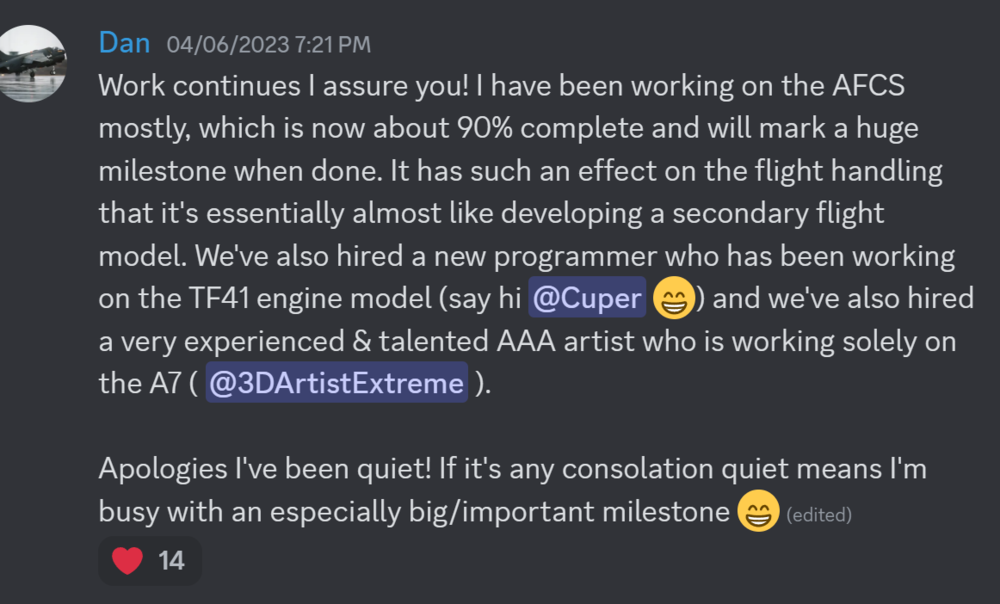Click the grinning emoji beside @Cuper
The image size is (1000, 604).
673,298
